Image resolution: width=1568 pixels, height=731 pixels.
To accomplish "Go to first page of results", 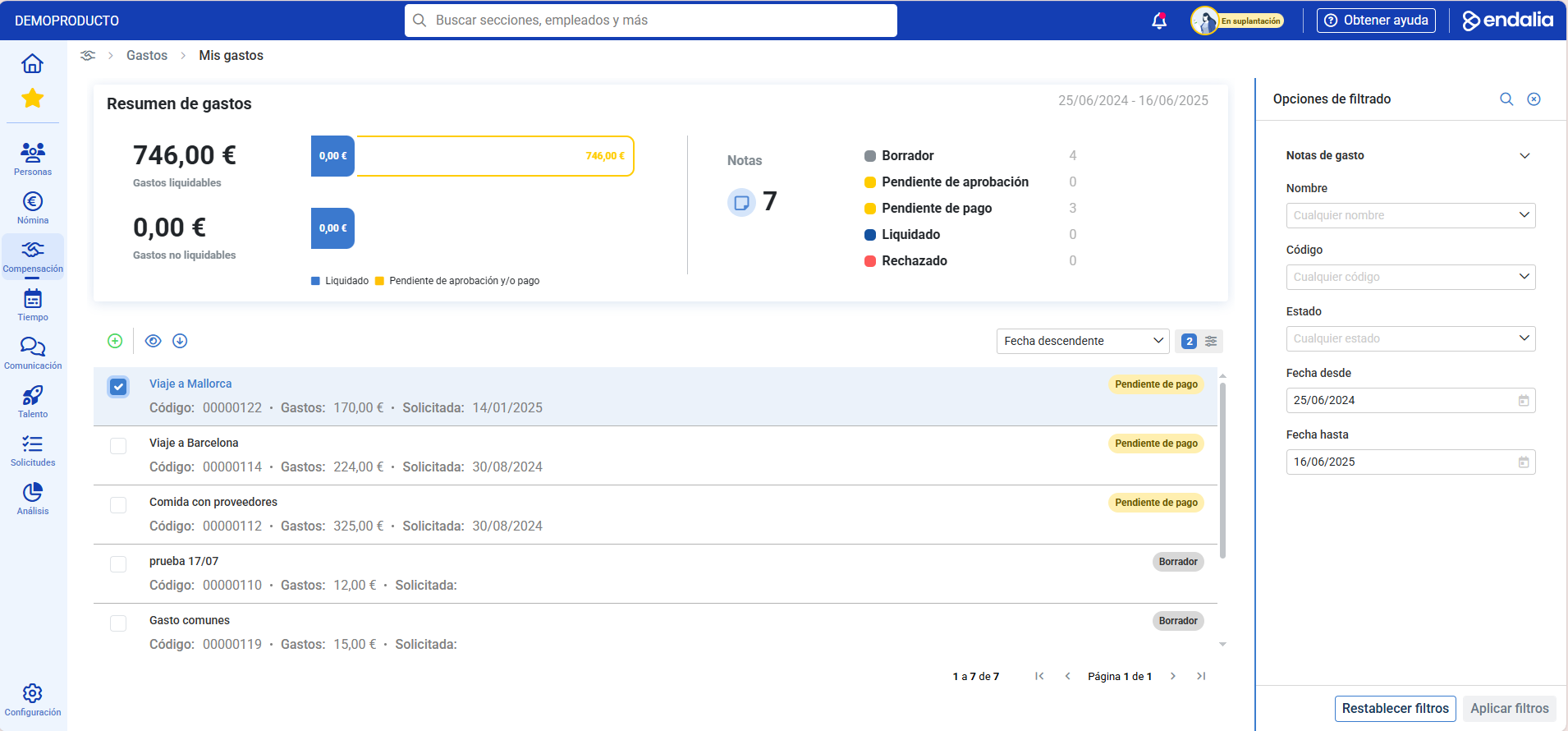I will click(x=1039, y=676).
